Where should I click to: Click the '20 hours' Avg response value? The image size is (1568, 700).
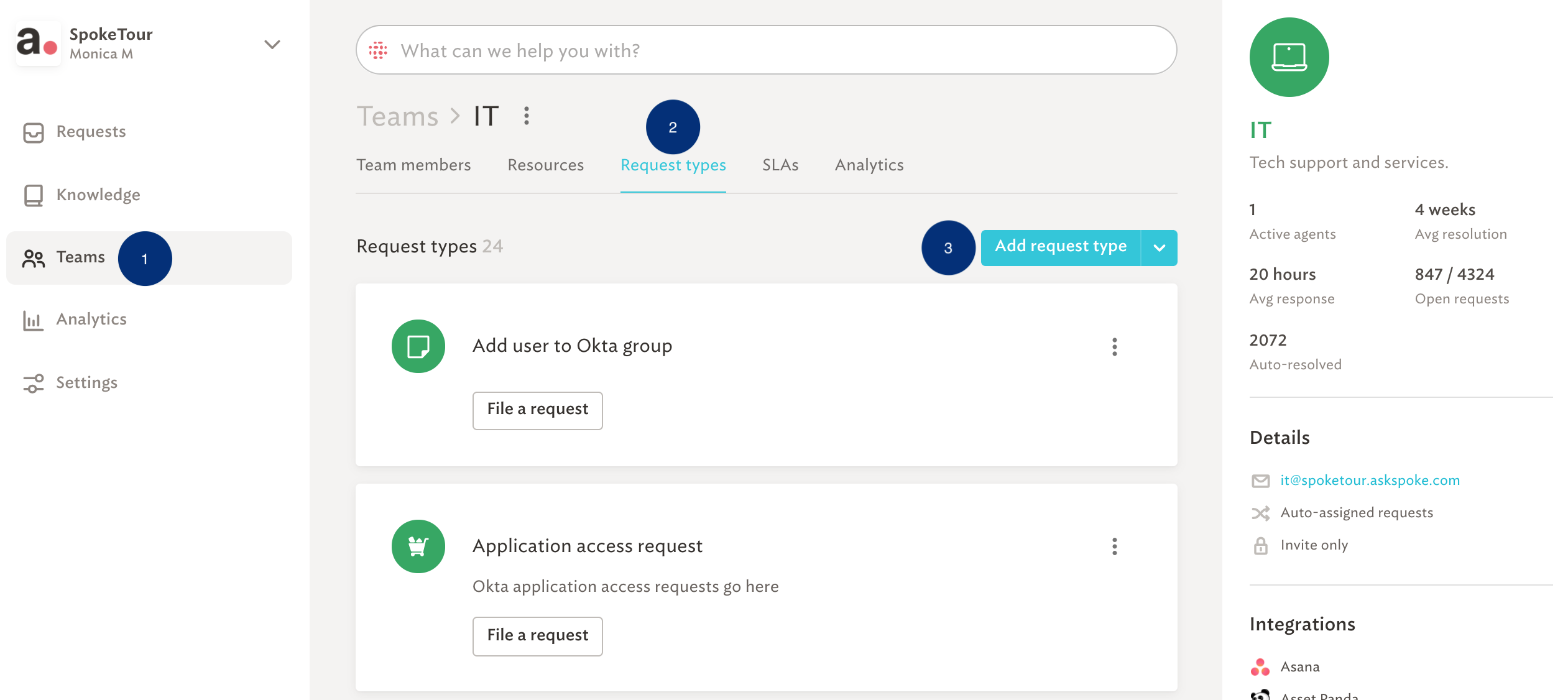[1283, 275]
